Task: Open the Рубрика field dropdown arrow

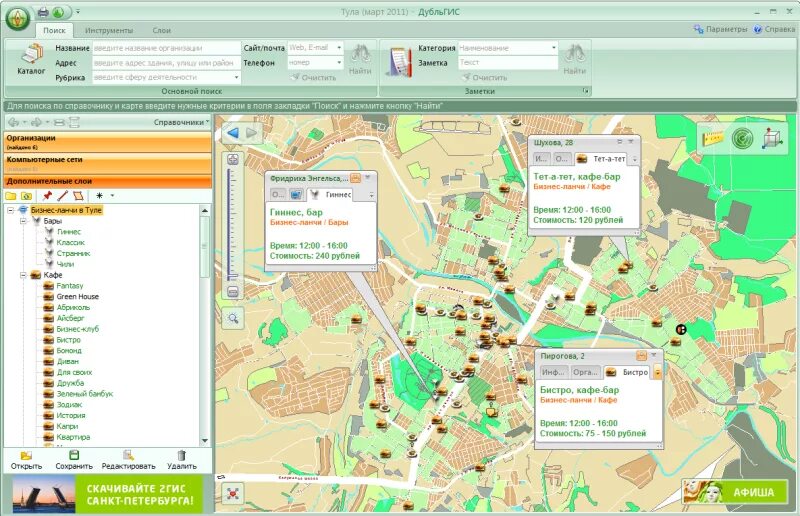Action: [x=236, y=78]
